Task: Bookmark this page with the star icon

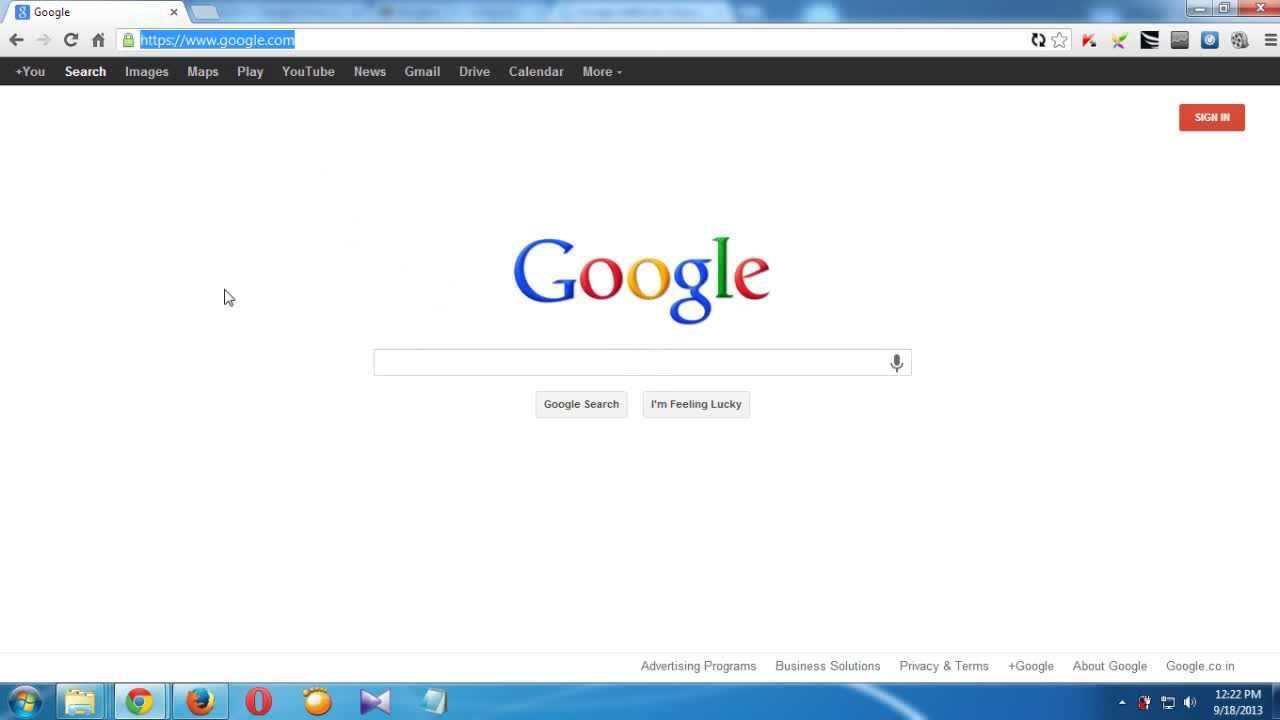Action: pyautogui.click(x=1060, y=40)
